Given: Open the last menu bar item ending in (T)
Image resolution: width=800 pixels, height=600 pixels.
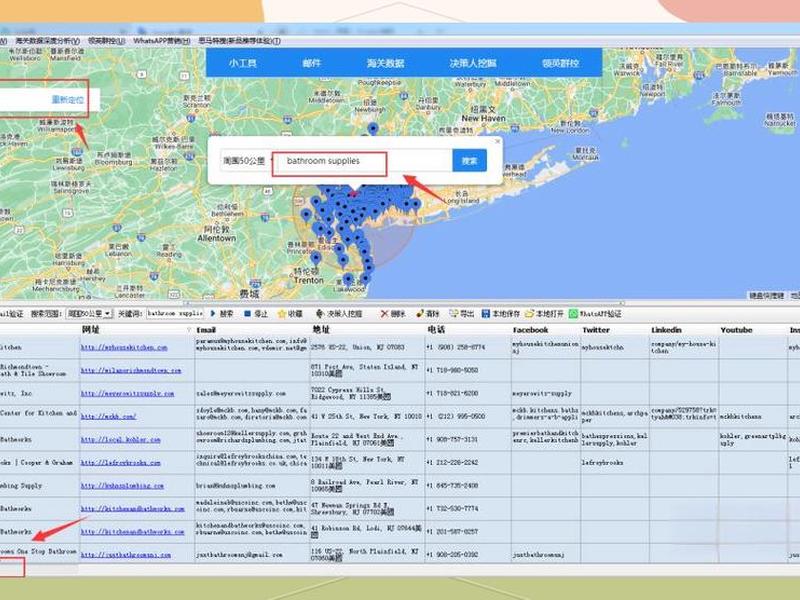Looking at the screenshot, I should (239, 41).
